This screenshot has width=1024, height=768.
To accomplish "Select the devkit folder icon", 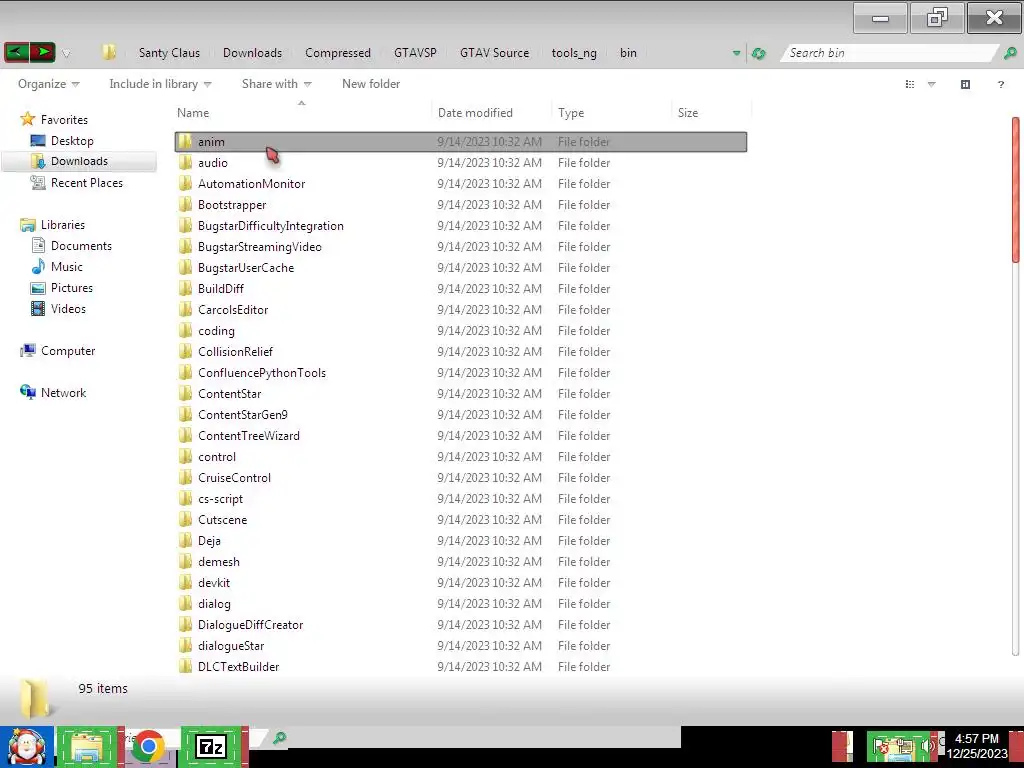I will (185, 583).
